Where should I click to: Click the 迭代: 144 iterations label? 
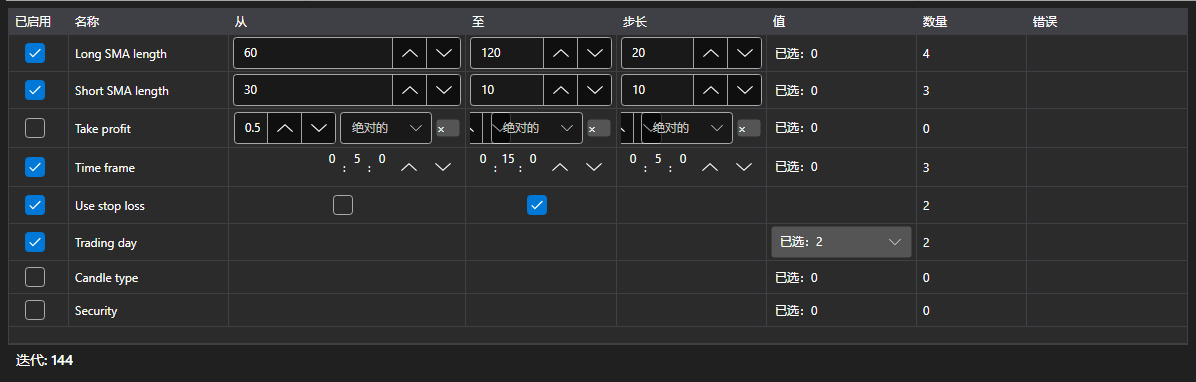[44, 360]
